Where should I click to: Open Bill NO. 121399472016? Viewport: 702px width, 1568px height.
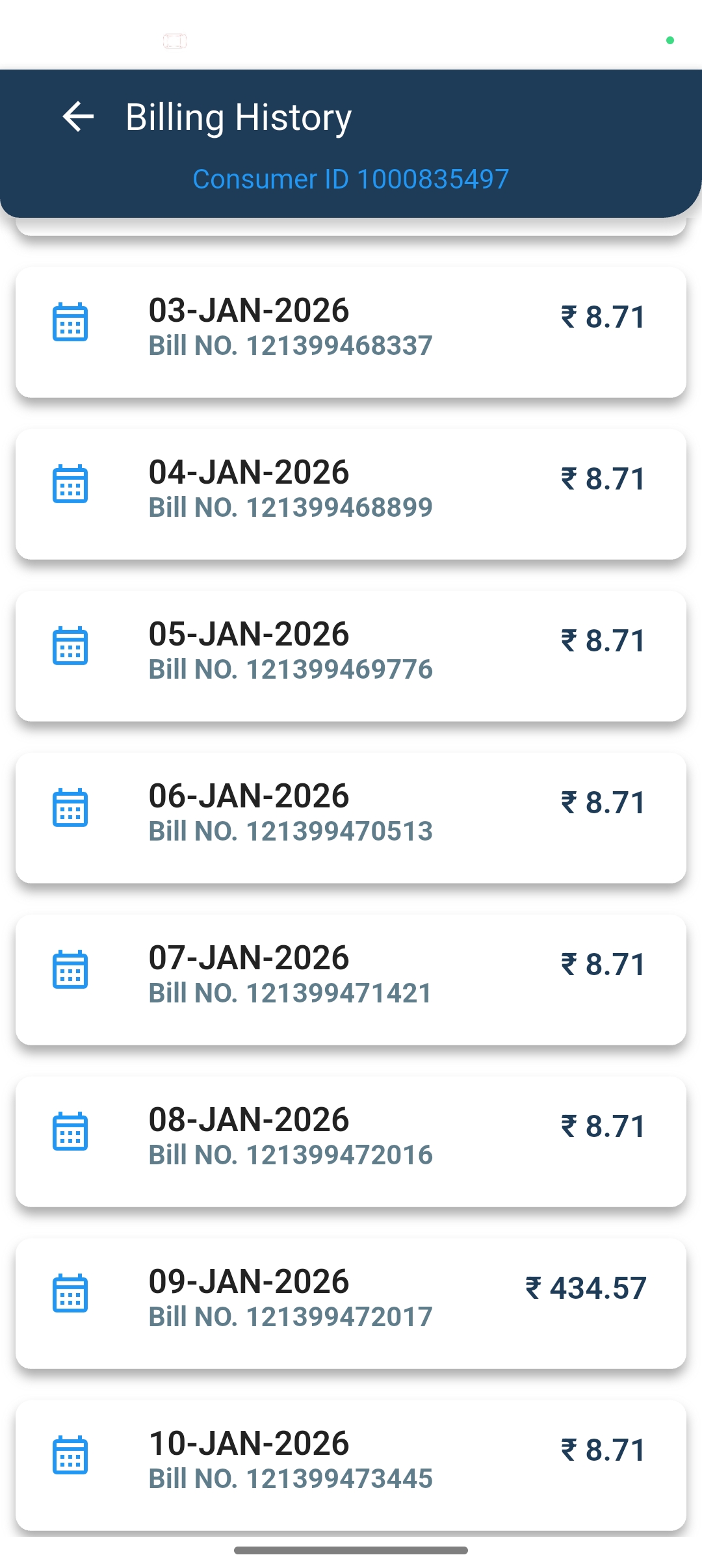pos(291,1155)
